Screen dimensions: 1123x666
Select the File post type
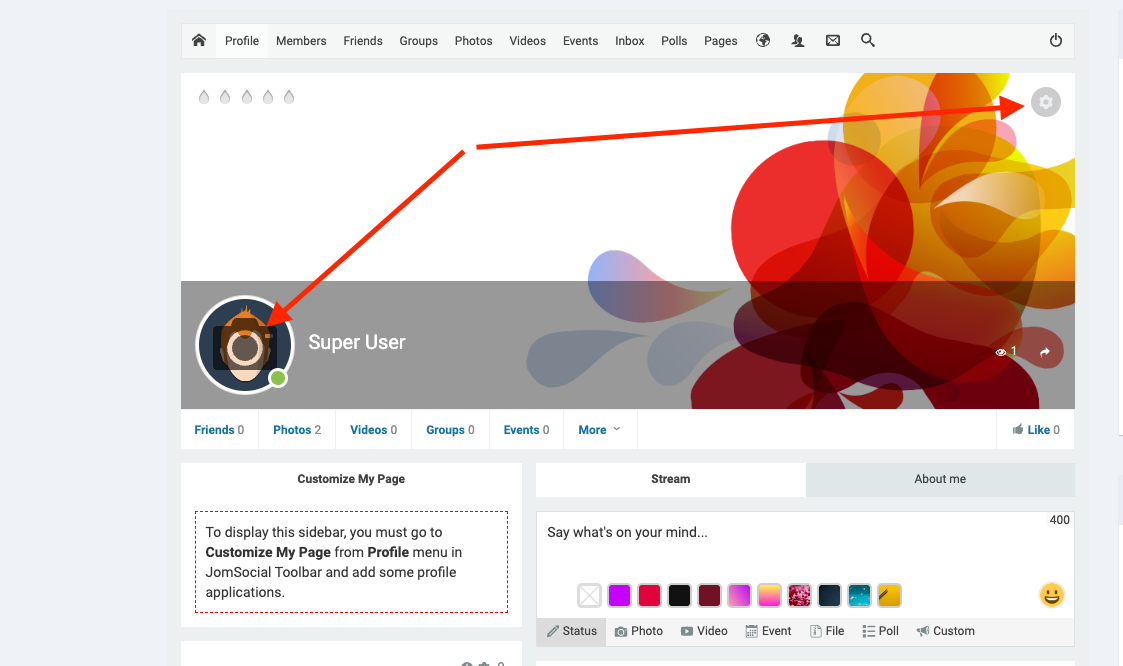pos(827,631)
